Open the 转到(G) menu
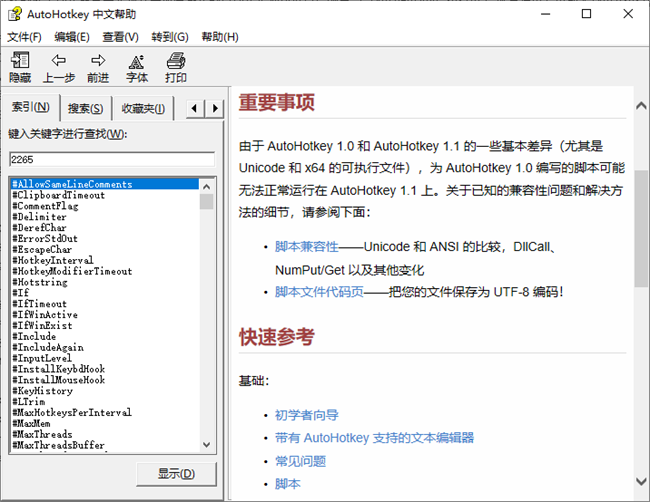This screenshot has height=502, width=650. [x=170, y=37]
